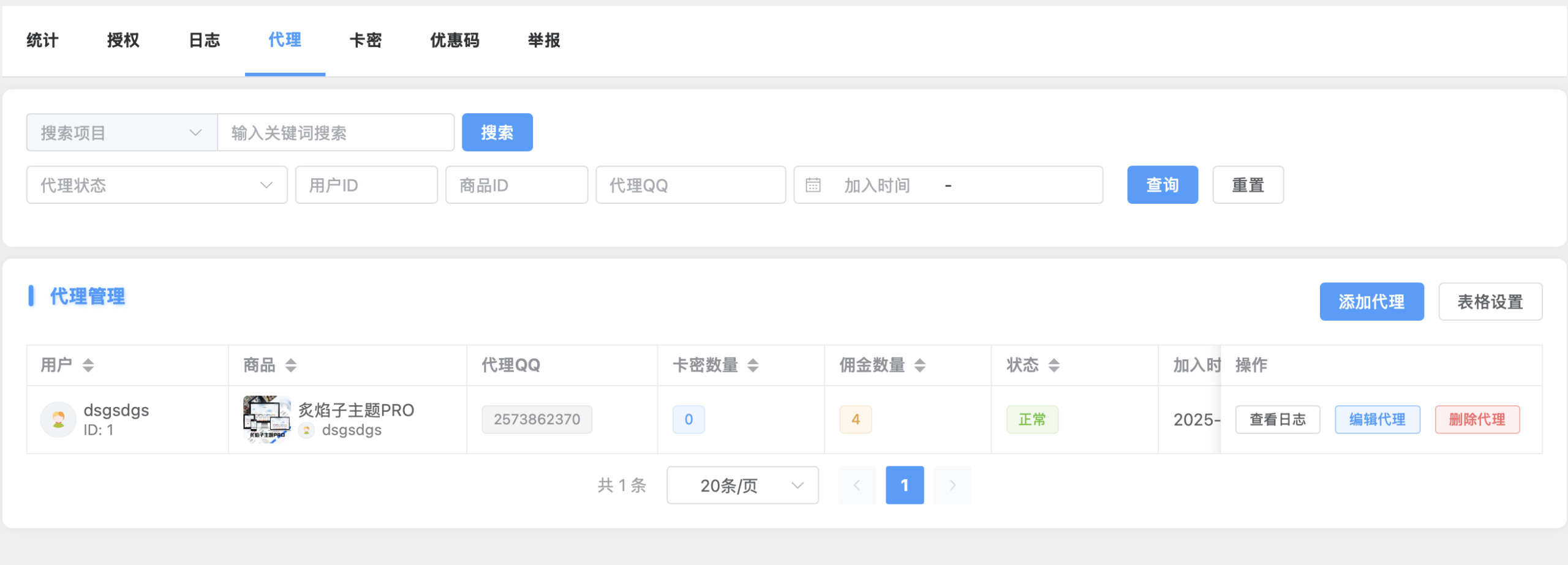Go to the previous page with left arrow
The width and height of the screenshot is (1568, 565).
tap(856, 485)
